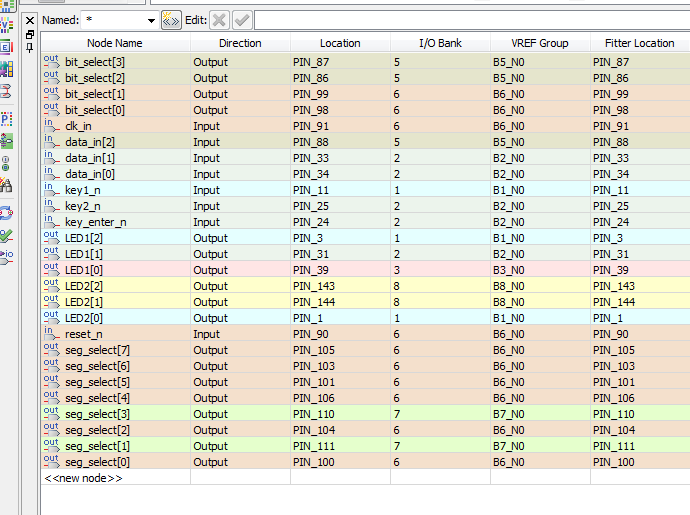Click the Edit confirm checkmark button
690x515 pixels.
tap(241, 20)
